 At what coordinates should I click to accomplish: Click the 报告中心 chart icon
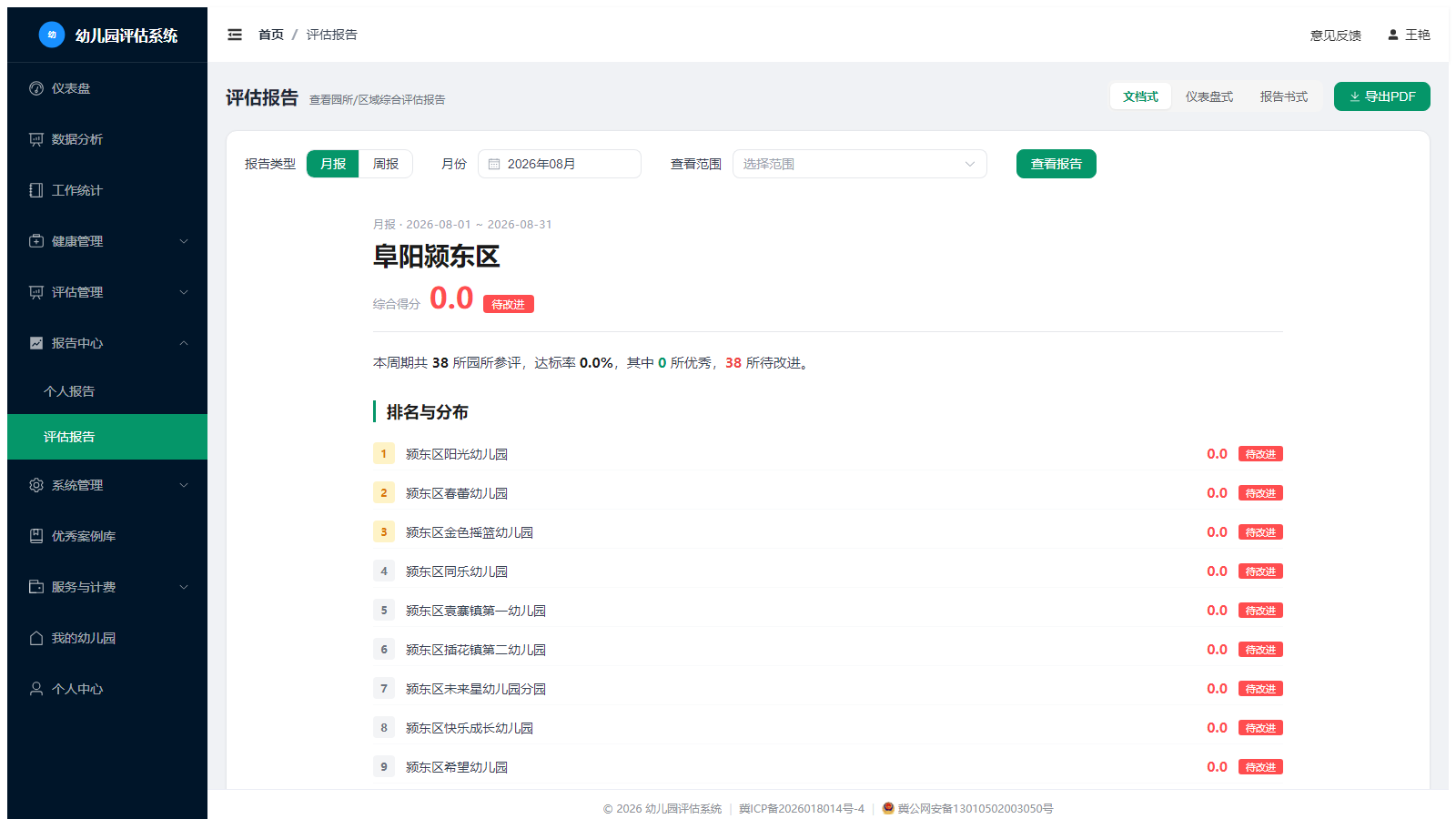[36, 343]
